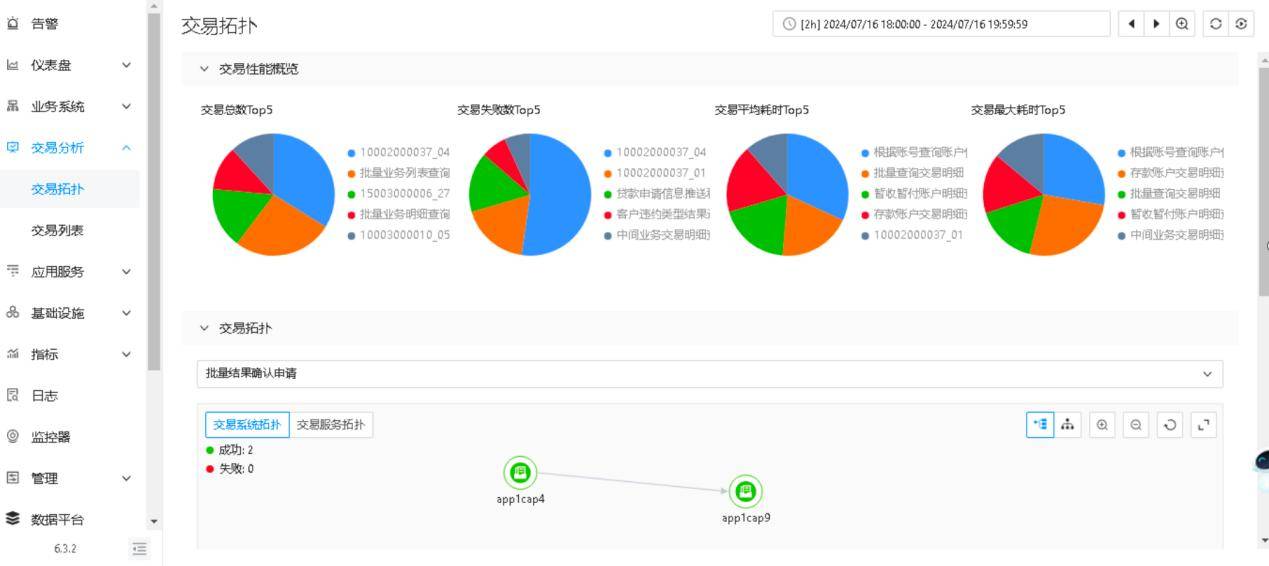Click the refresh icon in the top toolbar
Image resolution: width=1269 pixels, height=566 pixels.
click(1216, 24)
